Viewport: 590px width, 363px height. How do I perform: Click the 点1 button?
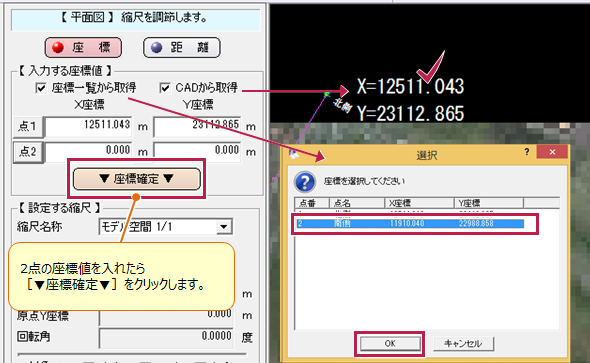point(28,126)
